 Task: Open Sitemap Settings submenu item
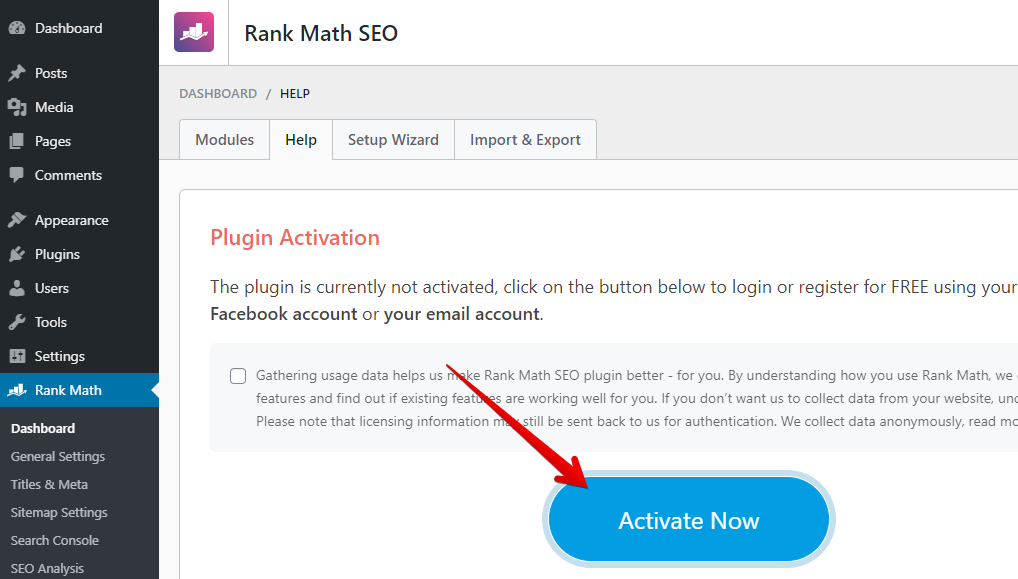click(59, 512)
